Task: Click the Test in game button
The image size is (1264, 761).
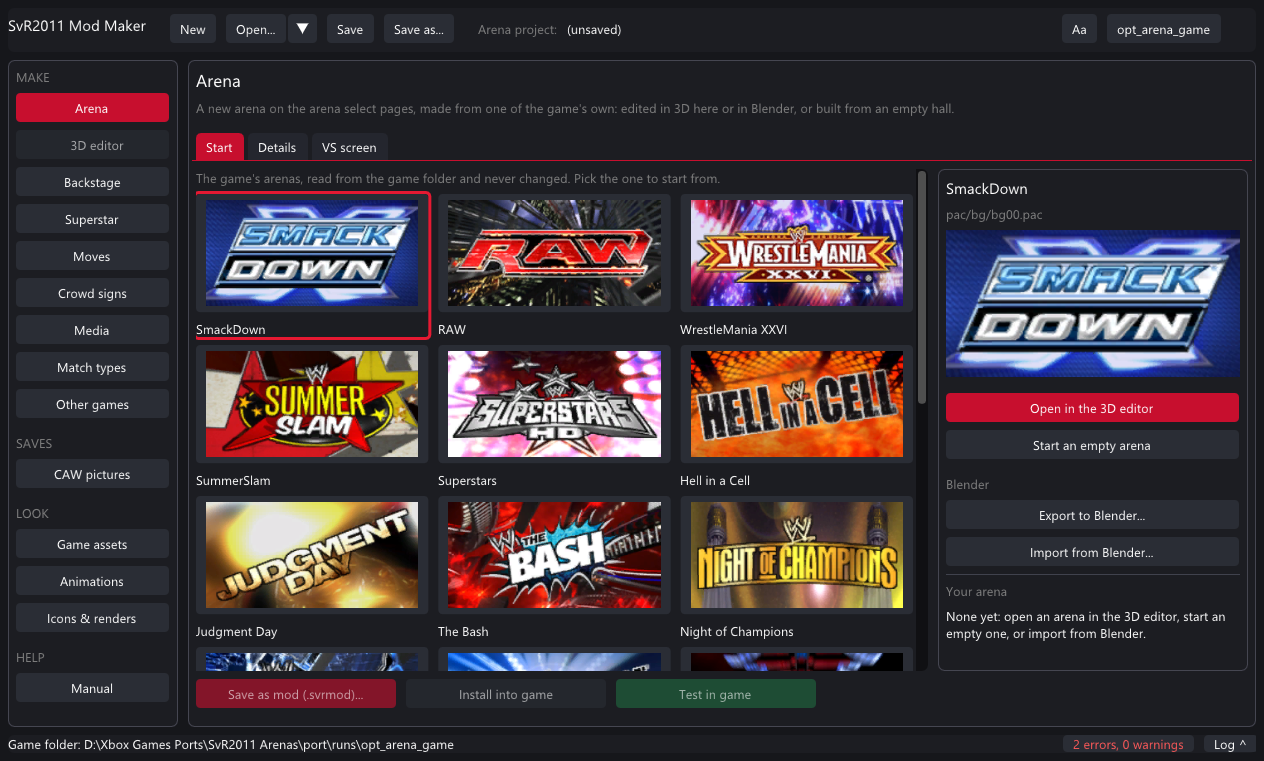Action: tap(716, 694)
